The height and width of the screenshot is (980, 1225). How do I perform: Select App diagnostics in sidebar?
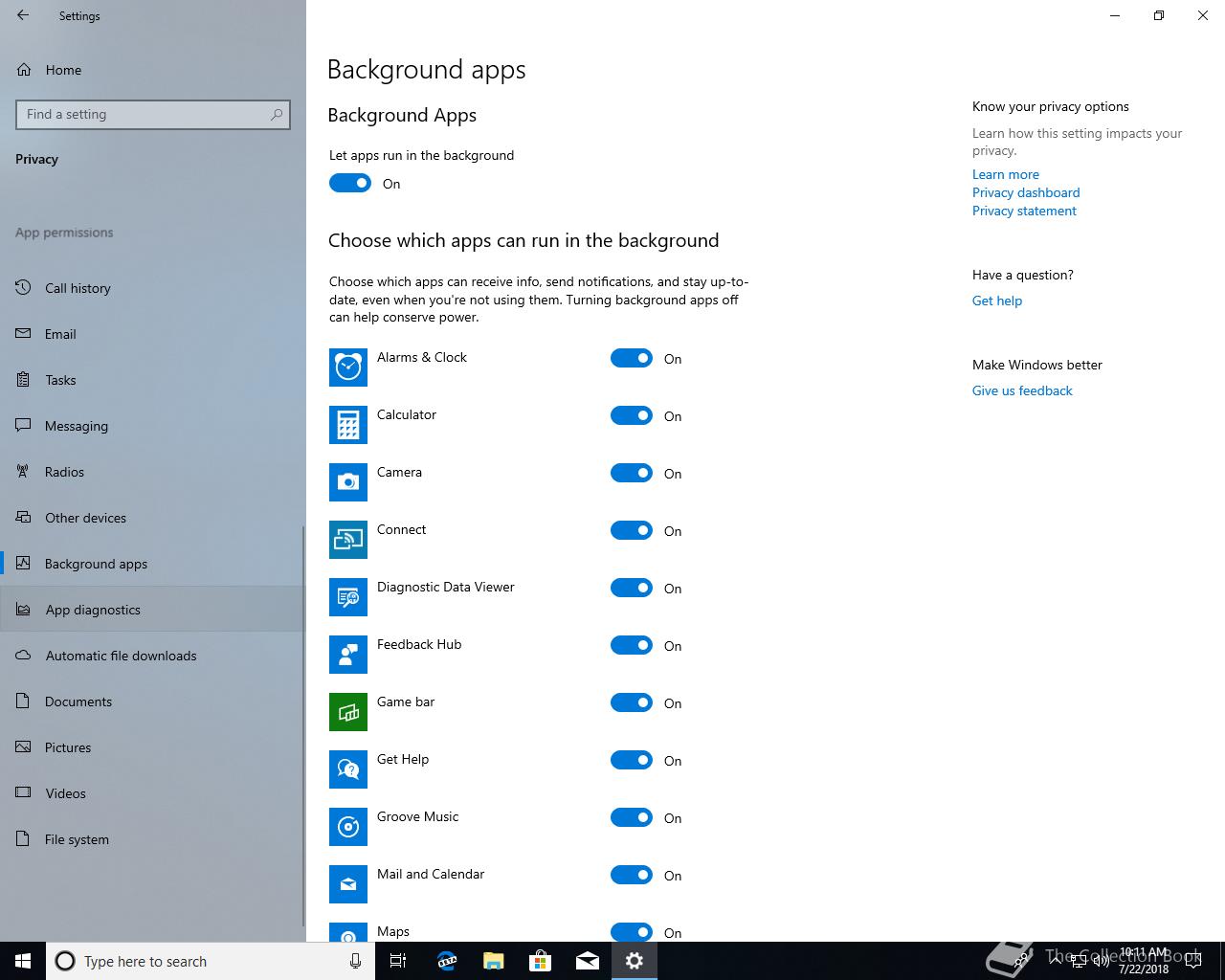151,610
